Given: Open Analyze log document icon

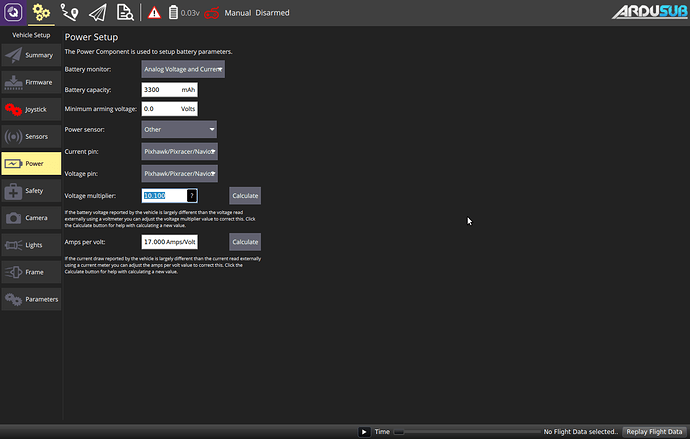Looking at the screenshot, I should (125, 12).
